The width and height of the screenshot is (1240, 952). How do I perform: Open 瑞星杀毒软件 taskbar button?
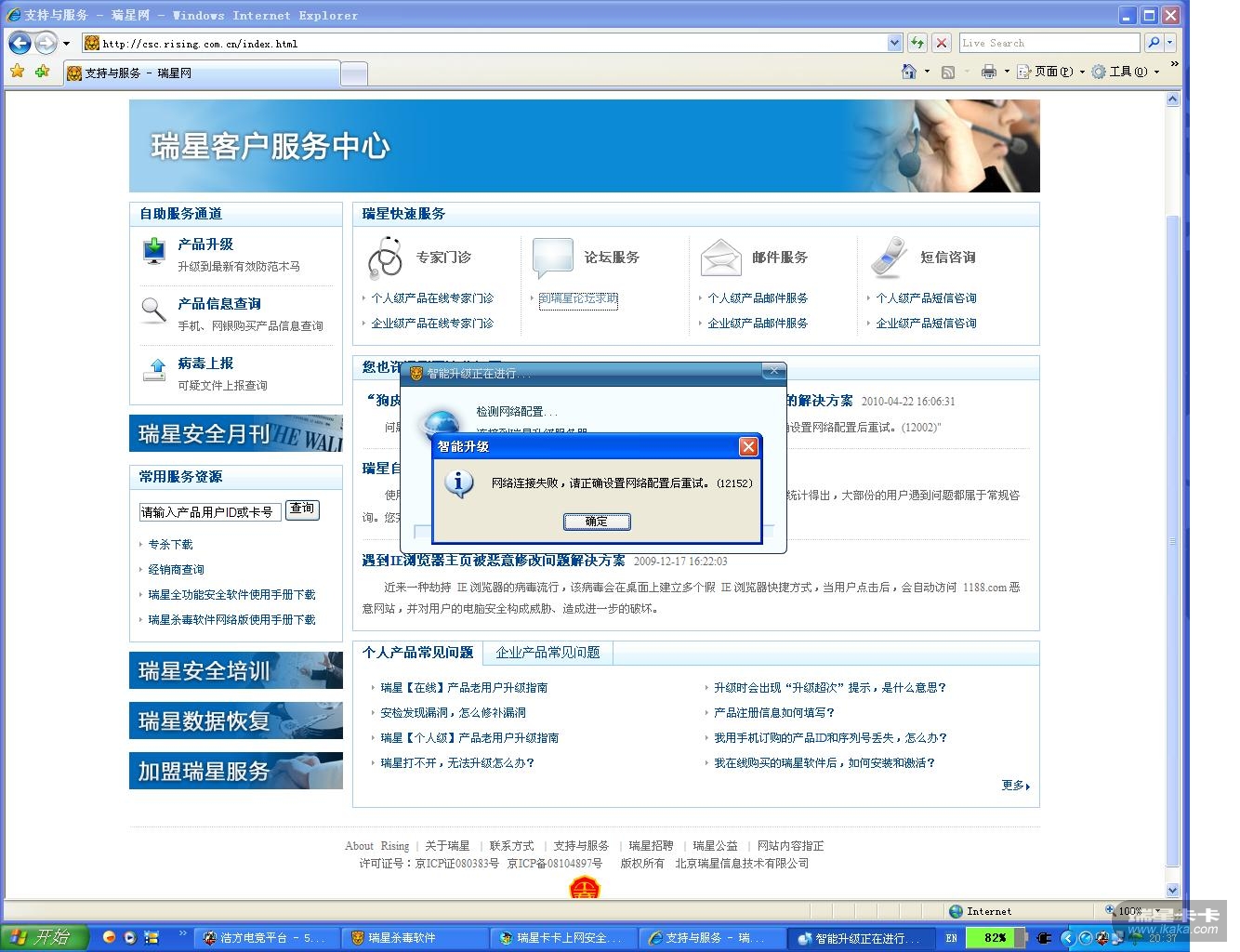pos(413,938)
